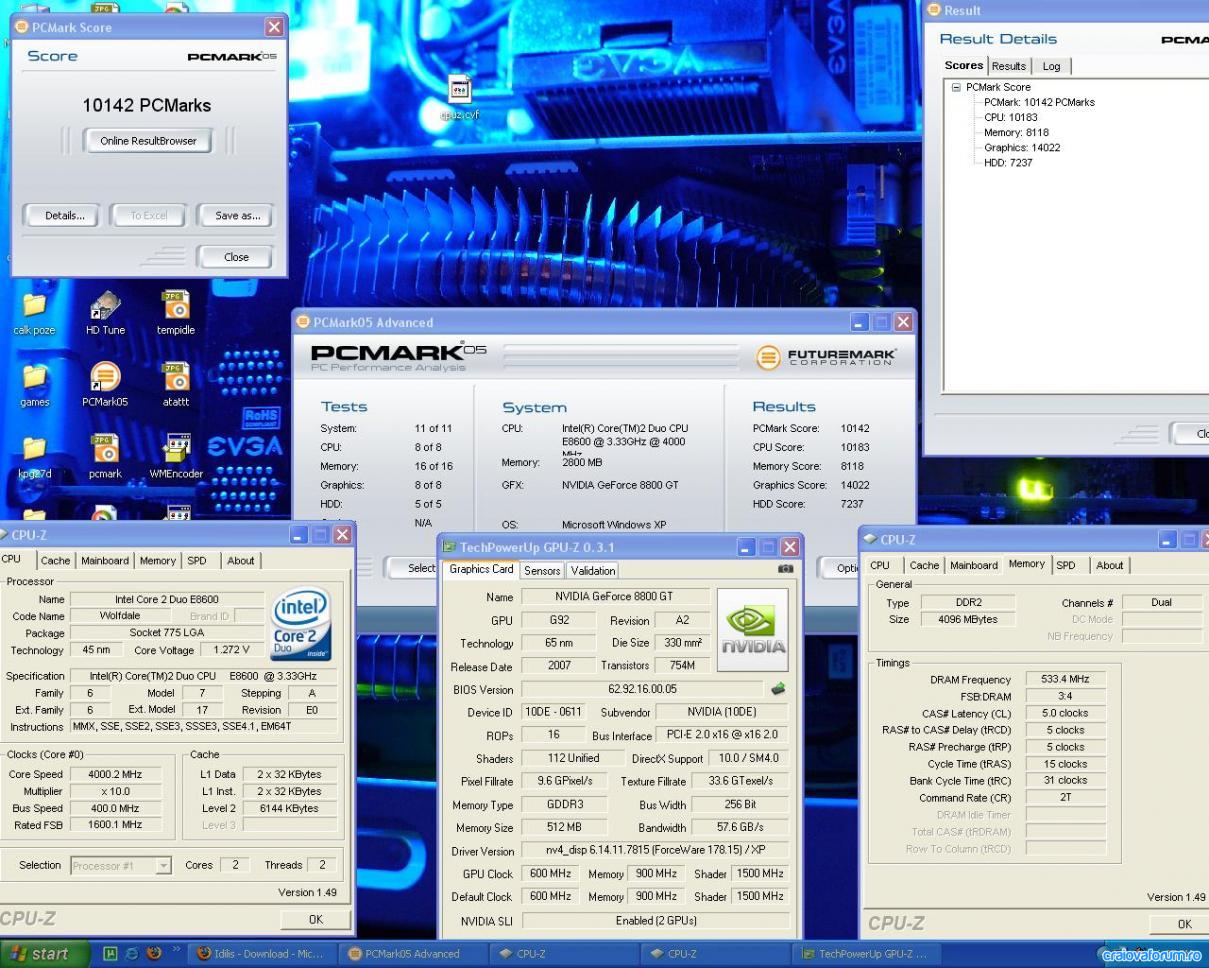Open the Validation tab in GPU-Z
This screenshot has width=1209, height=968.
[593, 571]
